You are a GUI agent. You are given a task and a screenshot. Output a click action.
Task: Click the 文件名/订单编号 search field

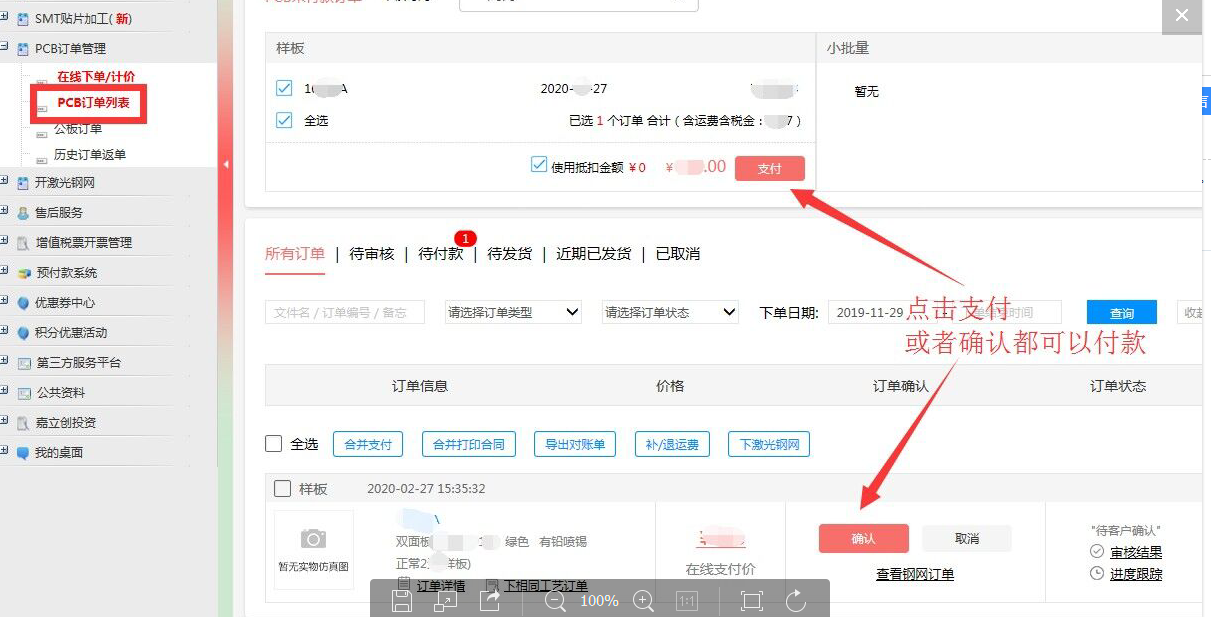(x=344, y=312)
